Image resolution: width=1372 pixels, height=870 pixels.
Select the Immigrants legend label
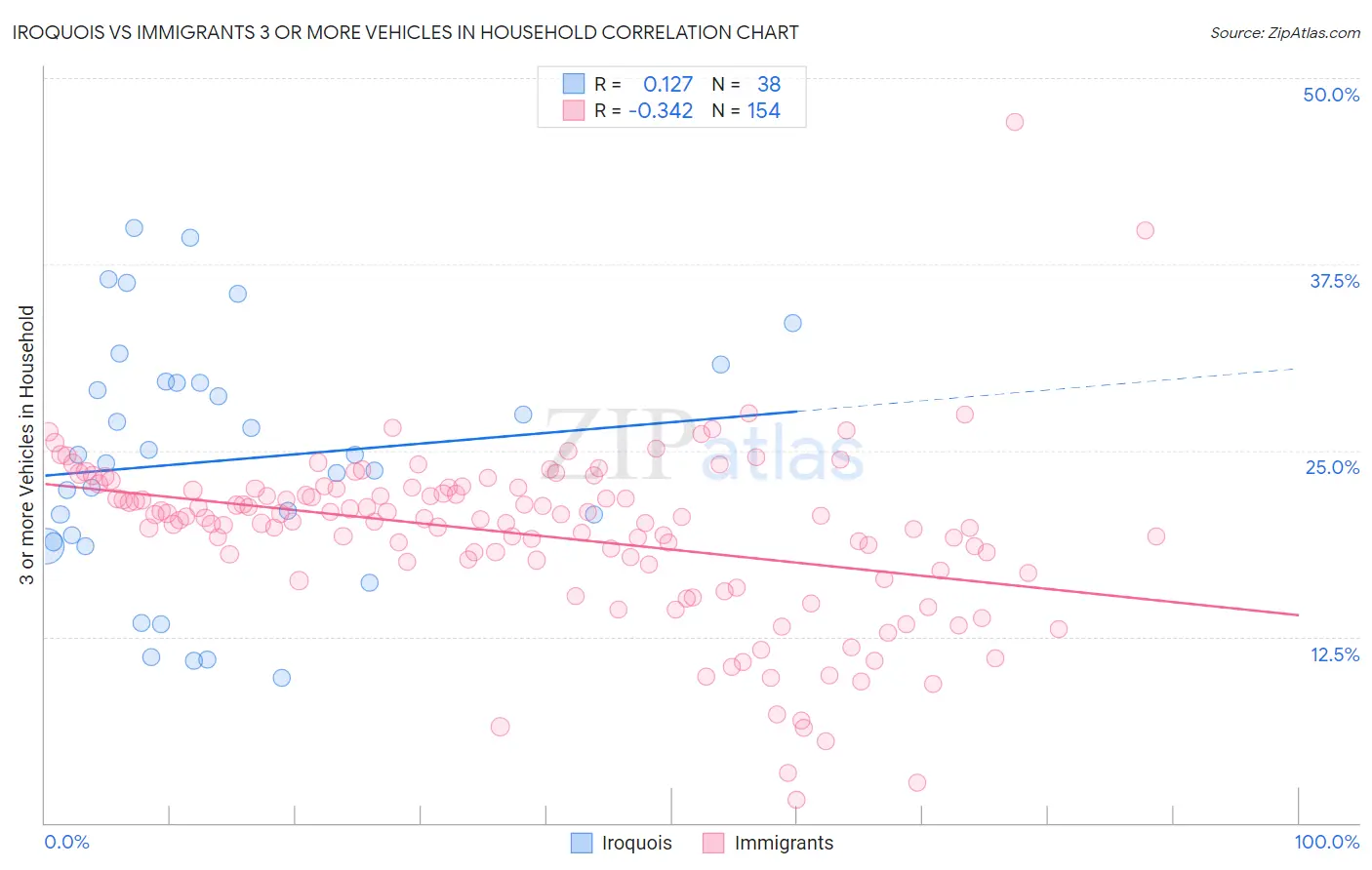[x=784, y=843]
